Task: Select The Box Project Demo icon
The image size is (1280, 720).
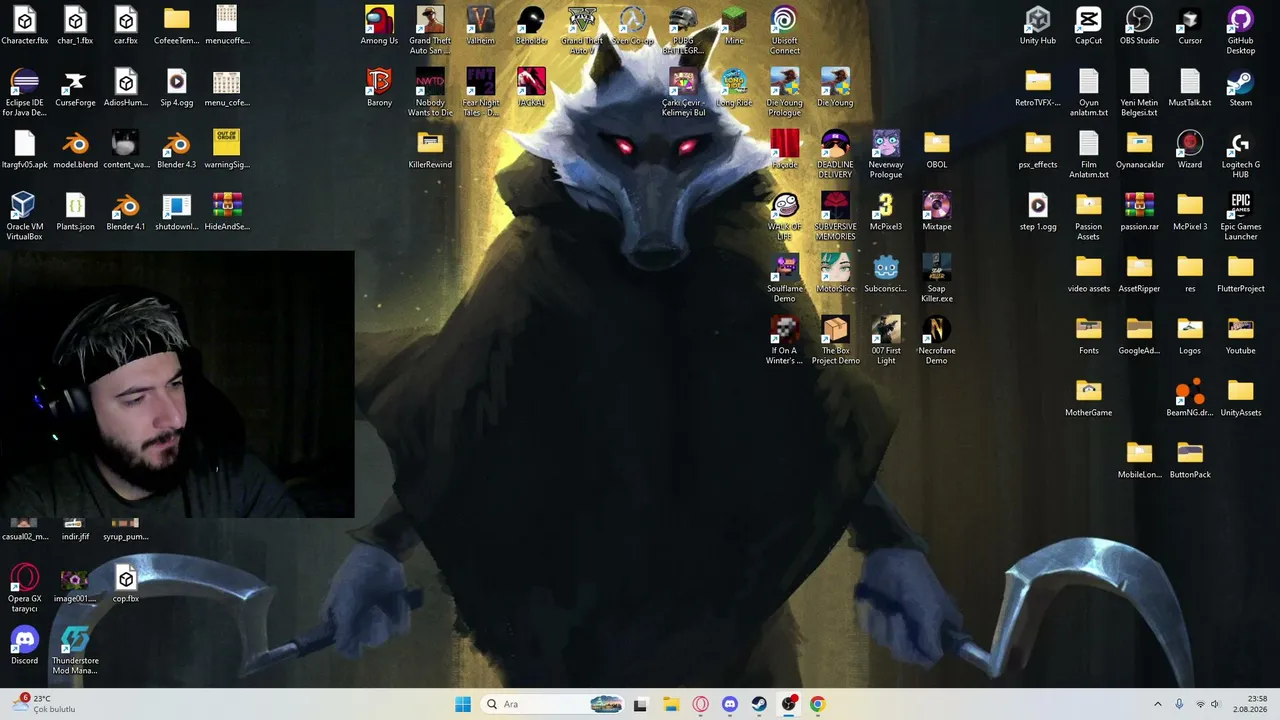Action: [x=835, y=340]
